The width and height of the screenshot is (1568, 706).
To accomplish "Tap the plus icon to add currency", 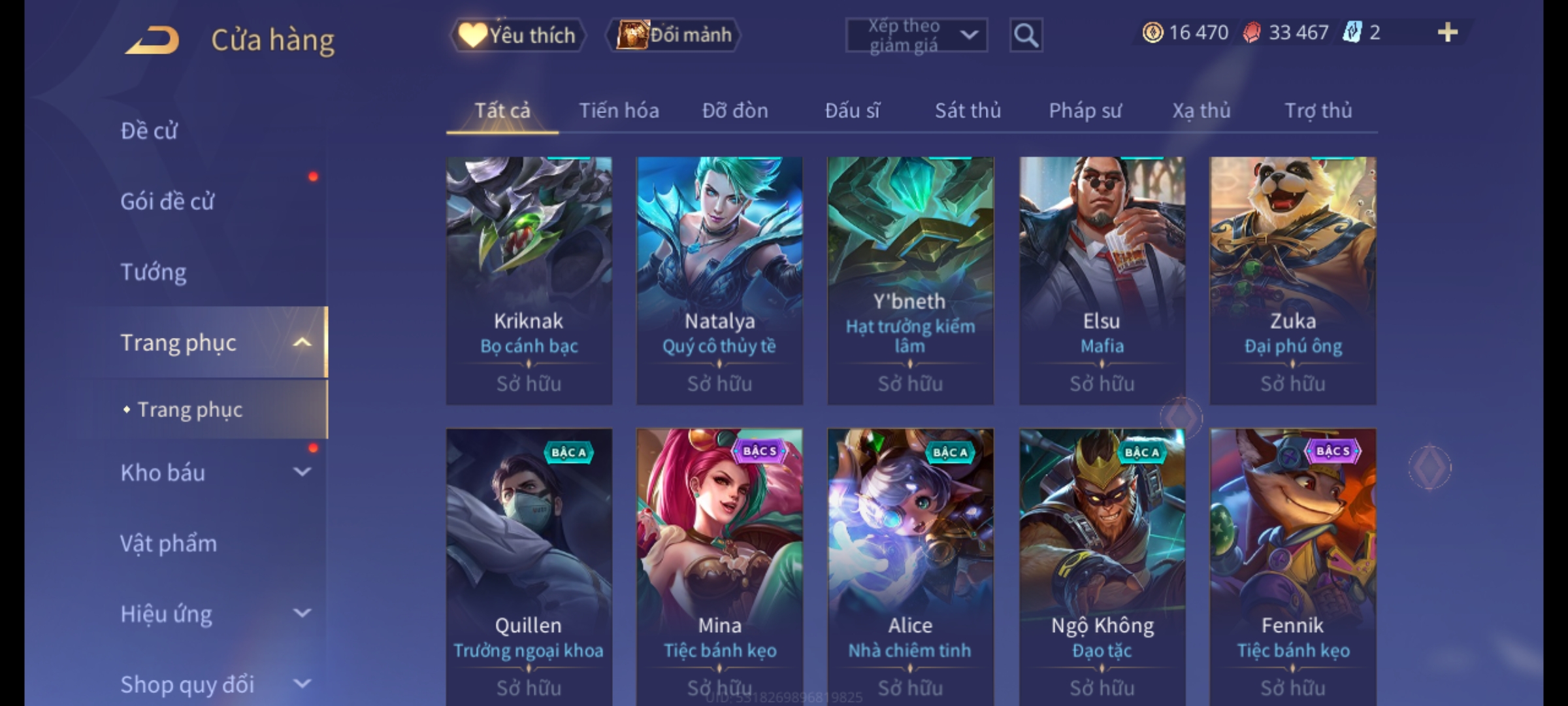I will (1448, 33).
